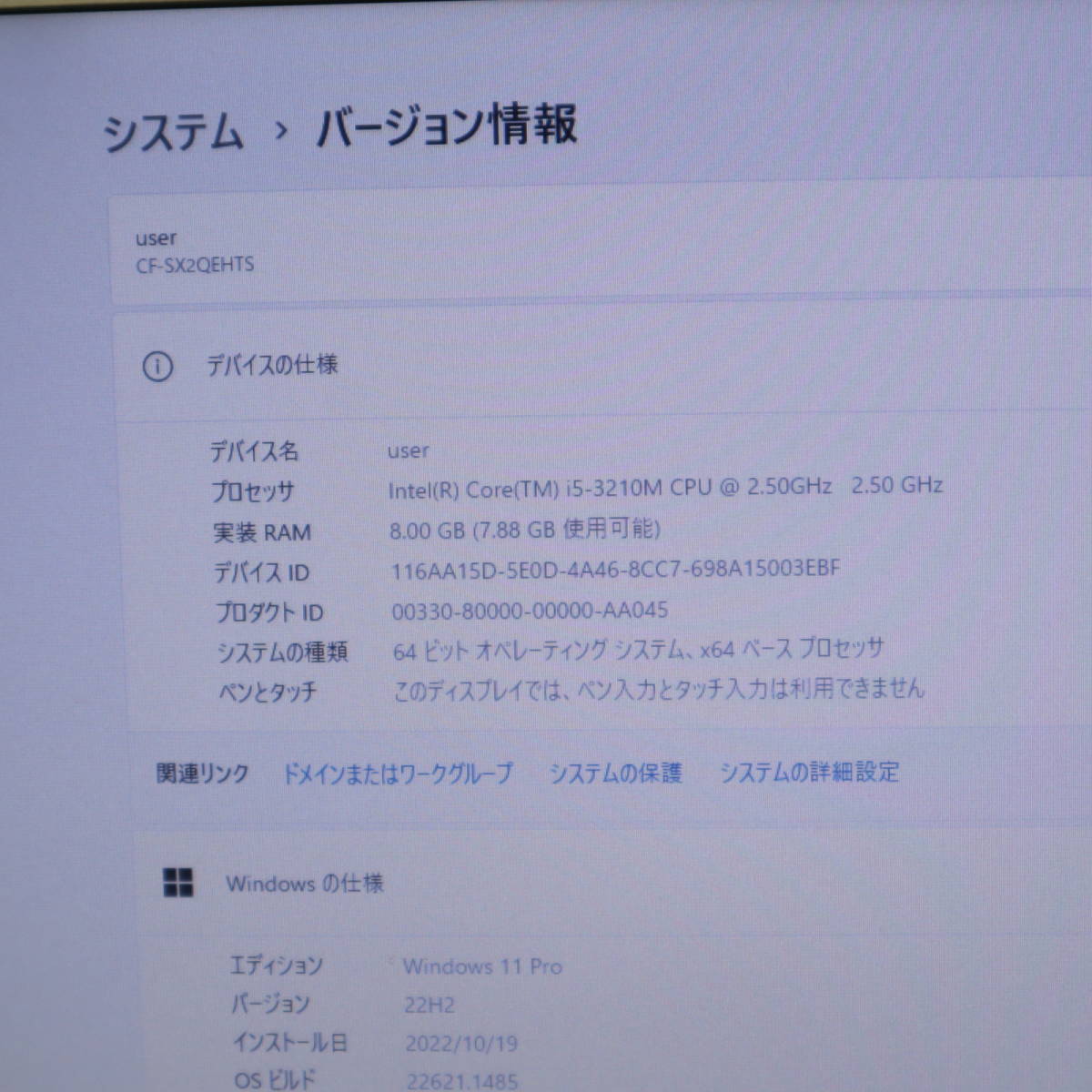Select the インストール日 value 2022/10/19

tap(461, 1044)
